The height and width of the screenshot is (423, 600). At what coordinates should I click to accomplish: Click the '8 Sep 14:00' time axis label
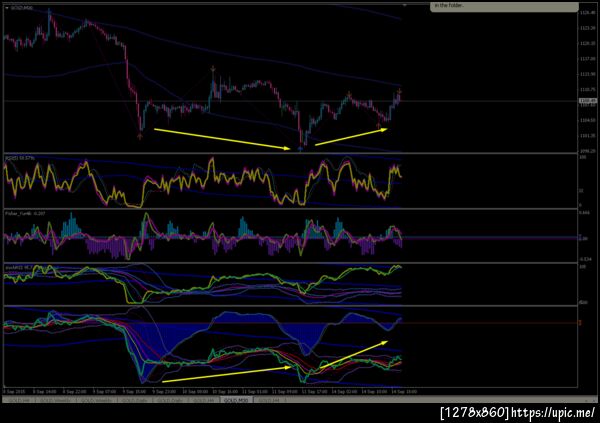(44, 392)
